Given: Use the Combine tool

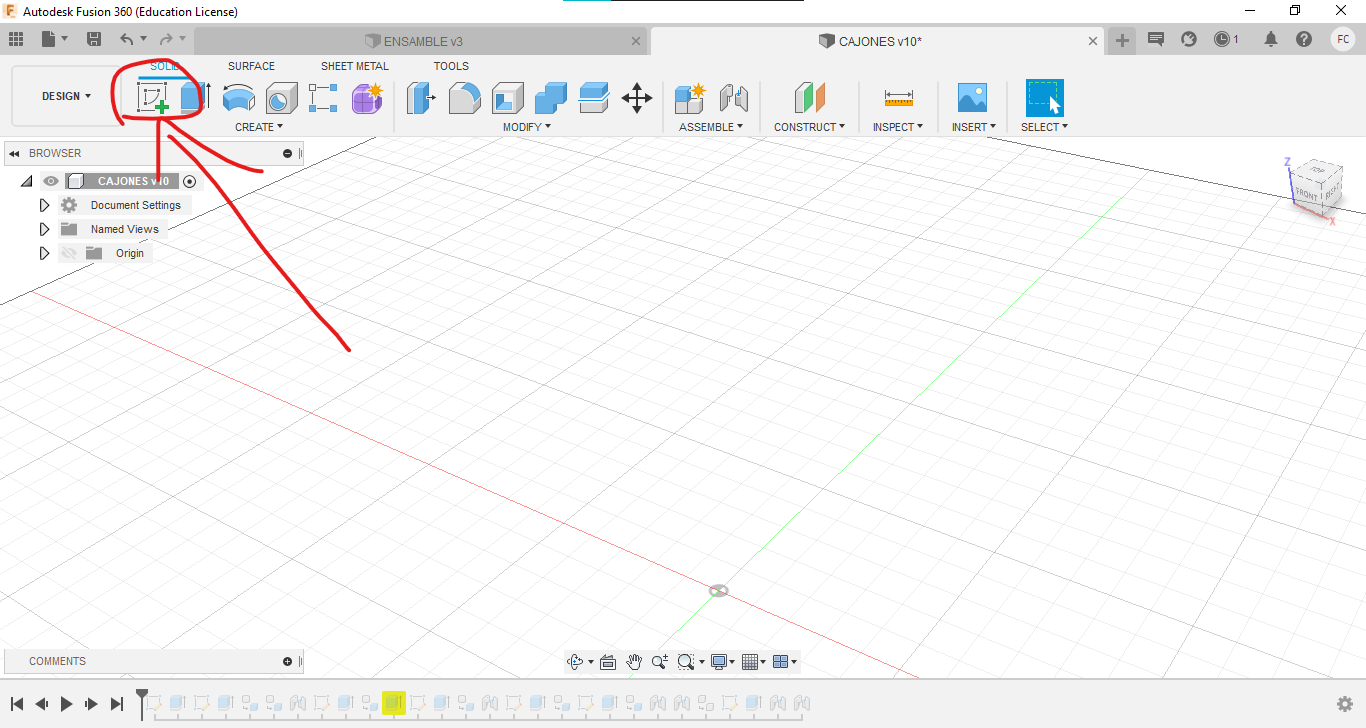Looking at the screenshot, I should 551,98.
